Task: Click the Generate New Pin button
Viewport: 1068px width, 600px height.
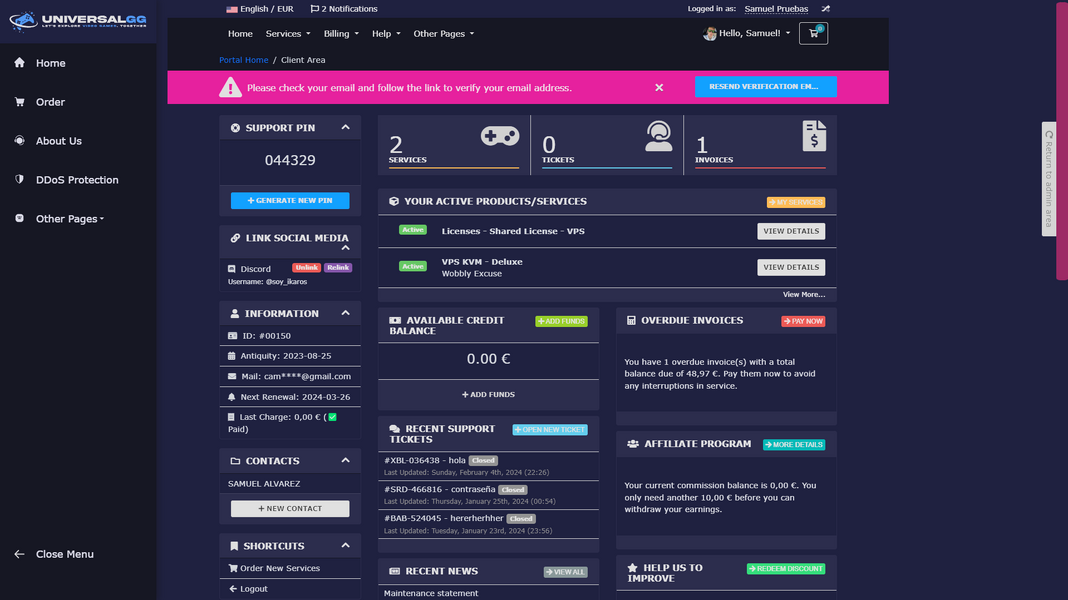Action: pyautogui.click(x=289, y=200)
